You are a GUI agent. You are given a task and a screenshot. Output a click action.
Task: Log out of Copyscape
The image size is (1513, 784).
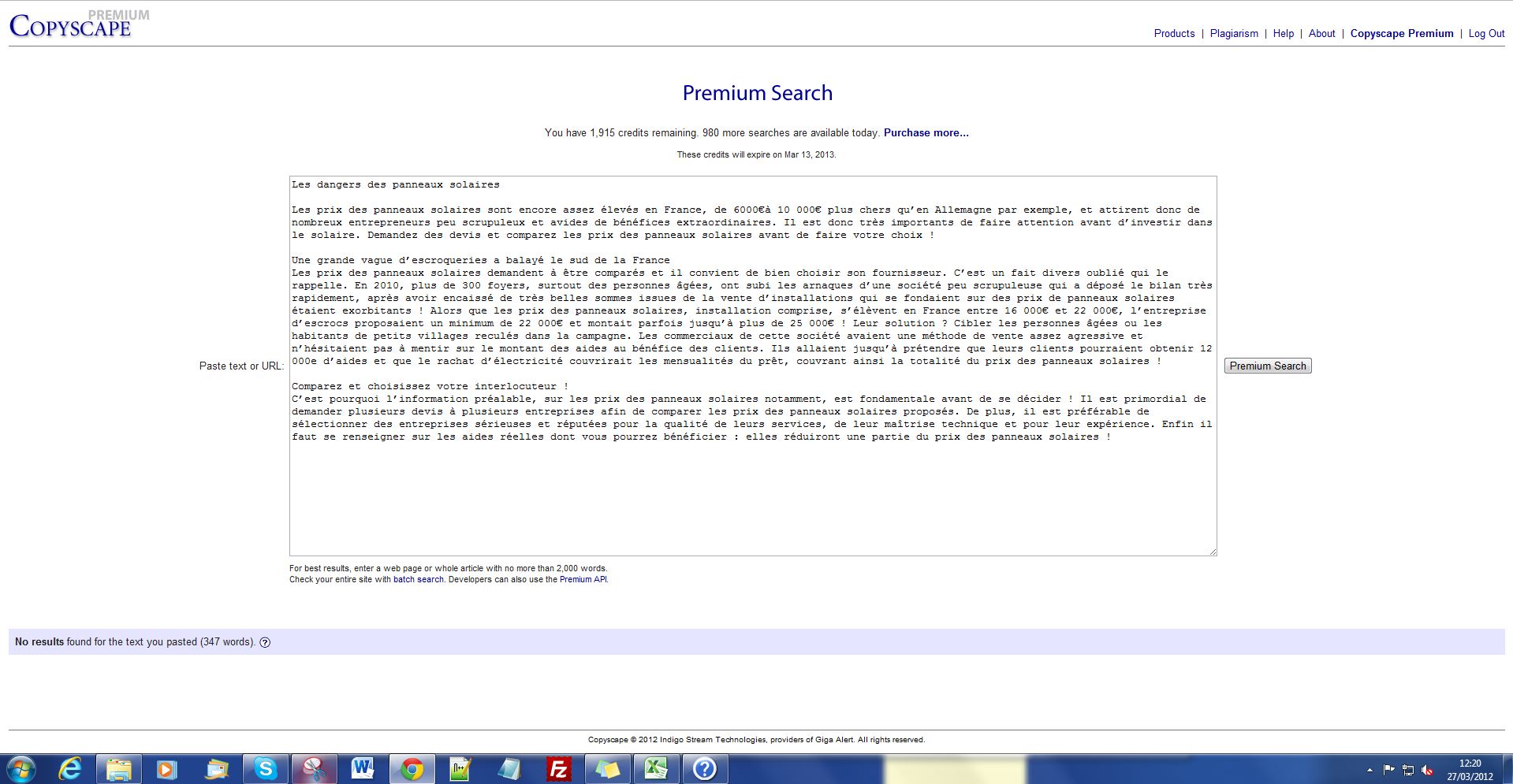[x=1486, y=33]
